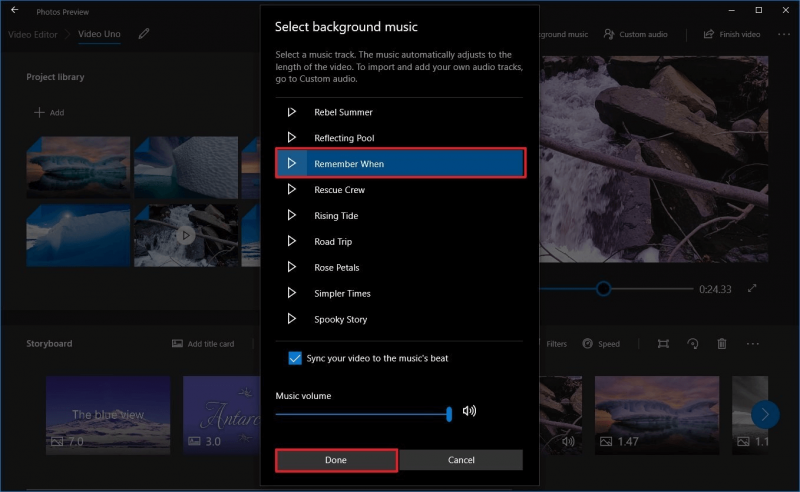Uncheck Sync your video to the music's beat
This screenshot has width=800, height=492.
pos(295,358)
